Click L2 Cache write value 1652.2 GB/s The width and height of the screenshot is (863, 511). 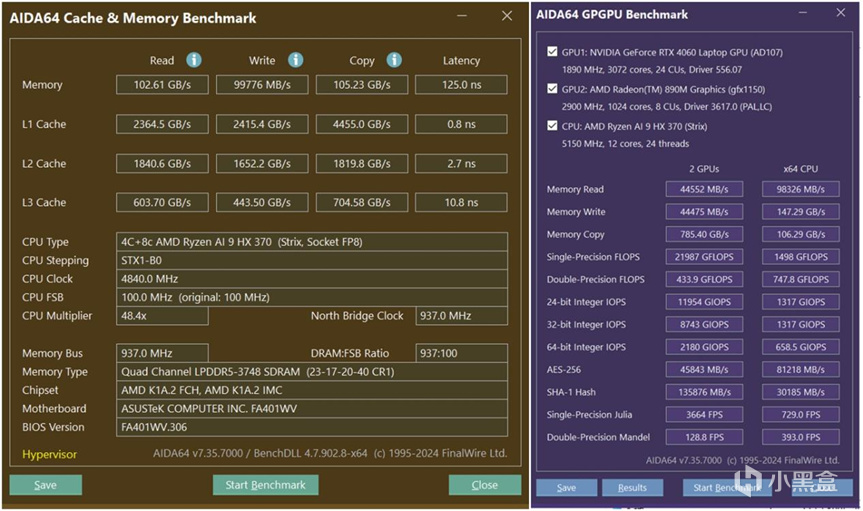262,164
